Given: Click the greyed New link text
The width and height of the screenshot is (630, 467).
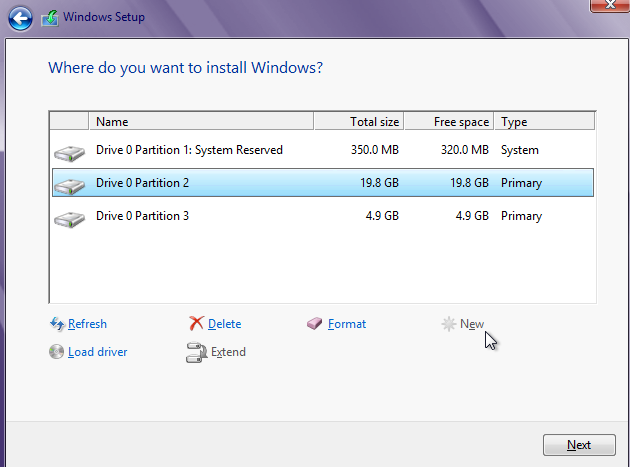Looking at the screenshot, I should coord(472,324).
